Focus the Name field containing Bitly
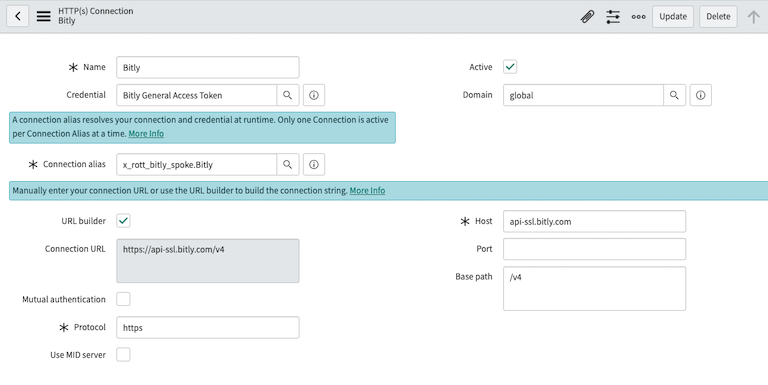Image resolution: width=768 pixels, height=385 pixels. pos(208,68)
